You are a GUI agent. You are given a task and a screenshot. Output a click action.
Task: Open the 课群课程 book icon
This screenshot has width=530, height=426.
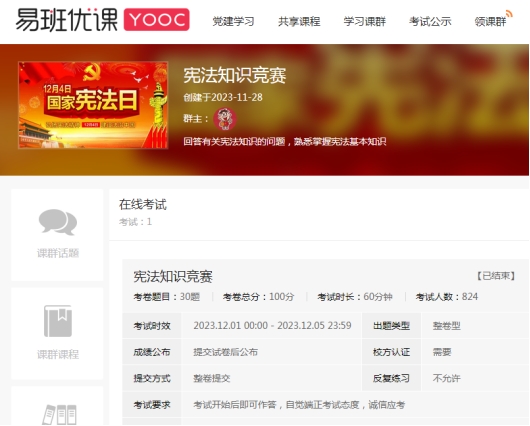coord(58,321)
